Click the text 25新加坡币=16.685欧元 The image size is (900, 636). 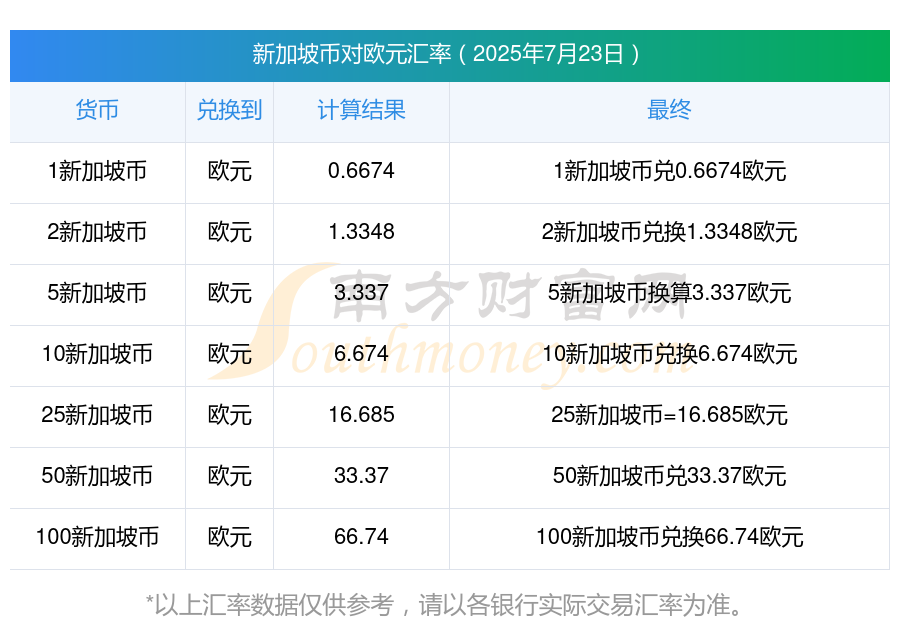click(x=669, y=414)
